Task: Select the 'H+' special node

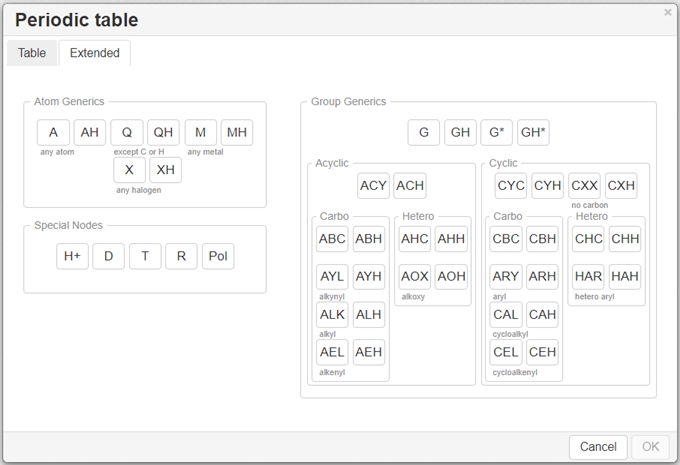Action: [x=72, y=256]
